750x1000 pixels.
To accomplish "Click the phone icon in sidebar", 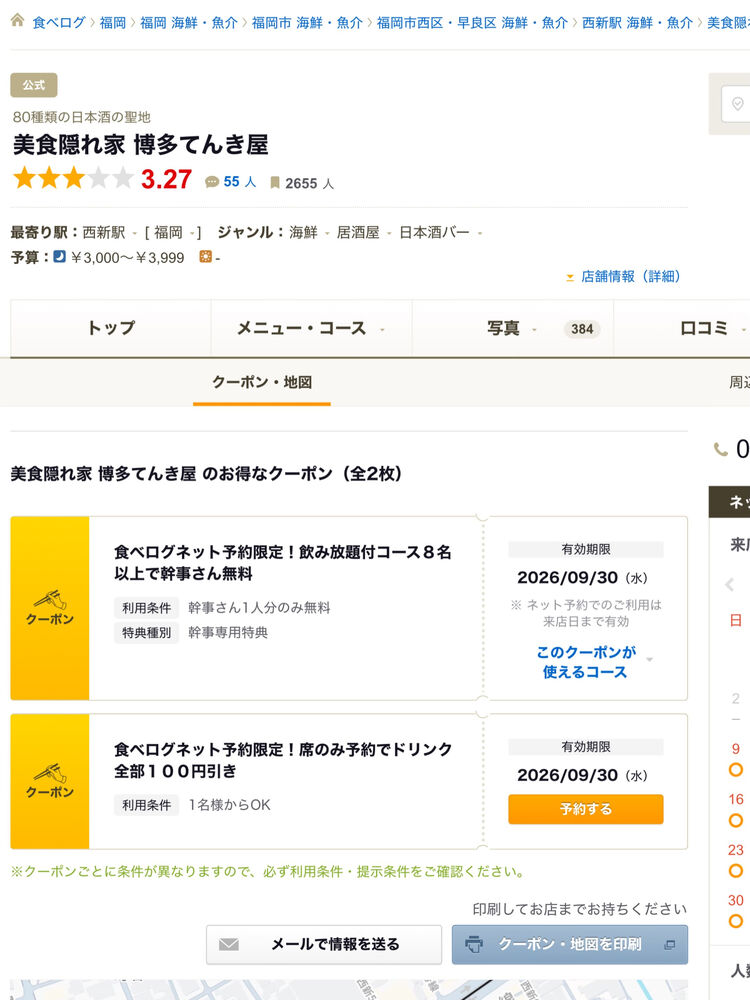I will point(721,450).
